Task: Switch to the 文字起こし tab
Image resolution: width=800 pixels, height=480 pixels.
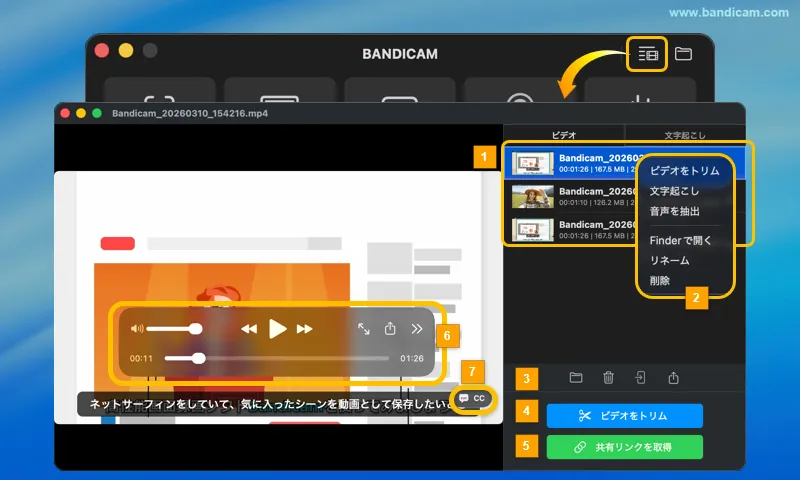Action: coord(685,135)
